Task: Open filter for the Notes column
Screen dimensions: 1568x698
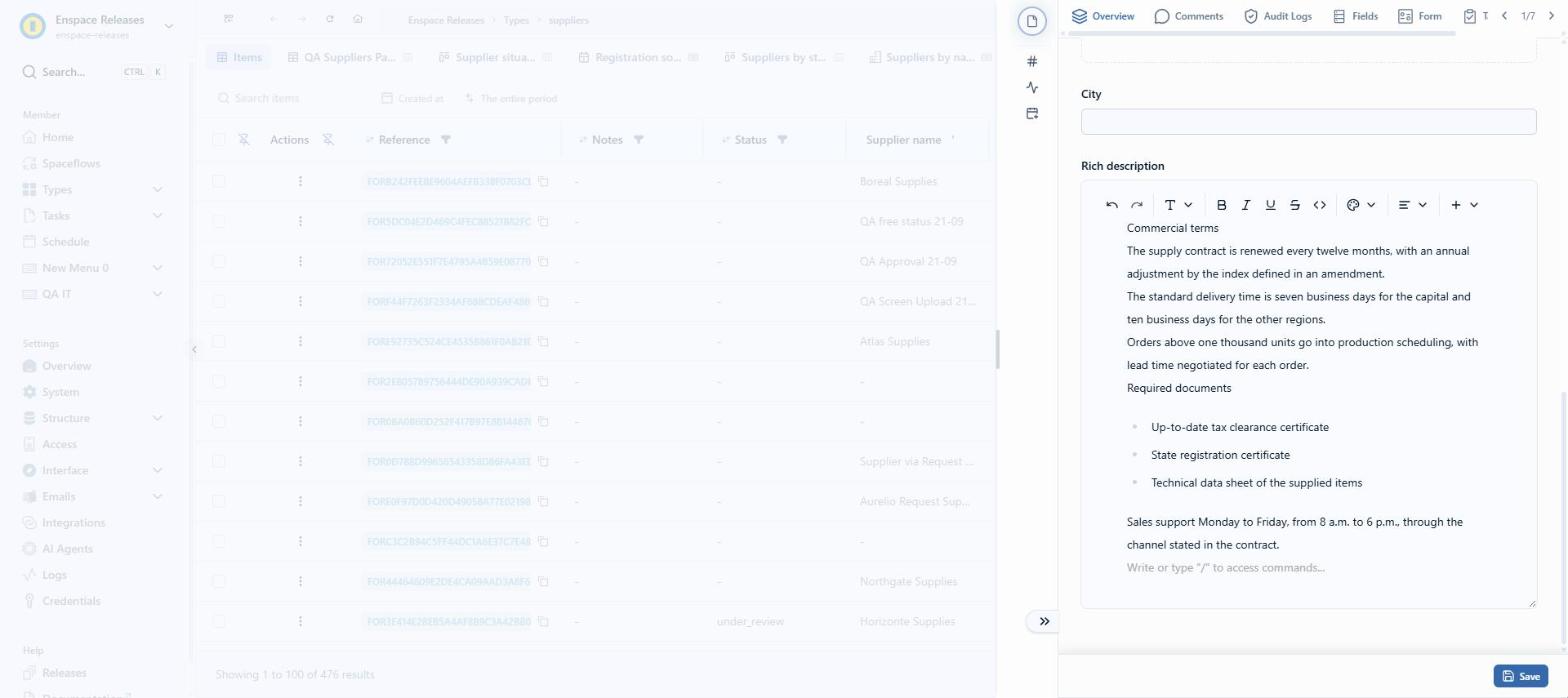Action: 639,140
